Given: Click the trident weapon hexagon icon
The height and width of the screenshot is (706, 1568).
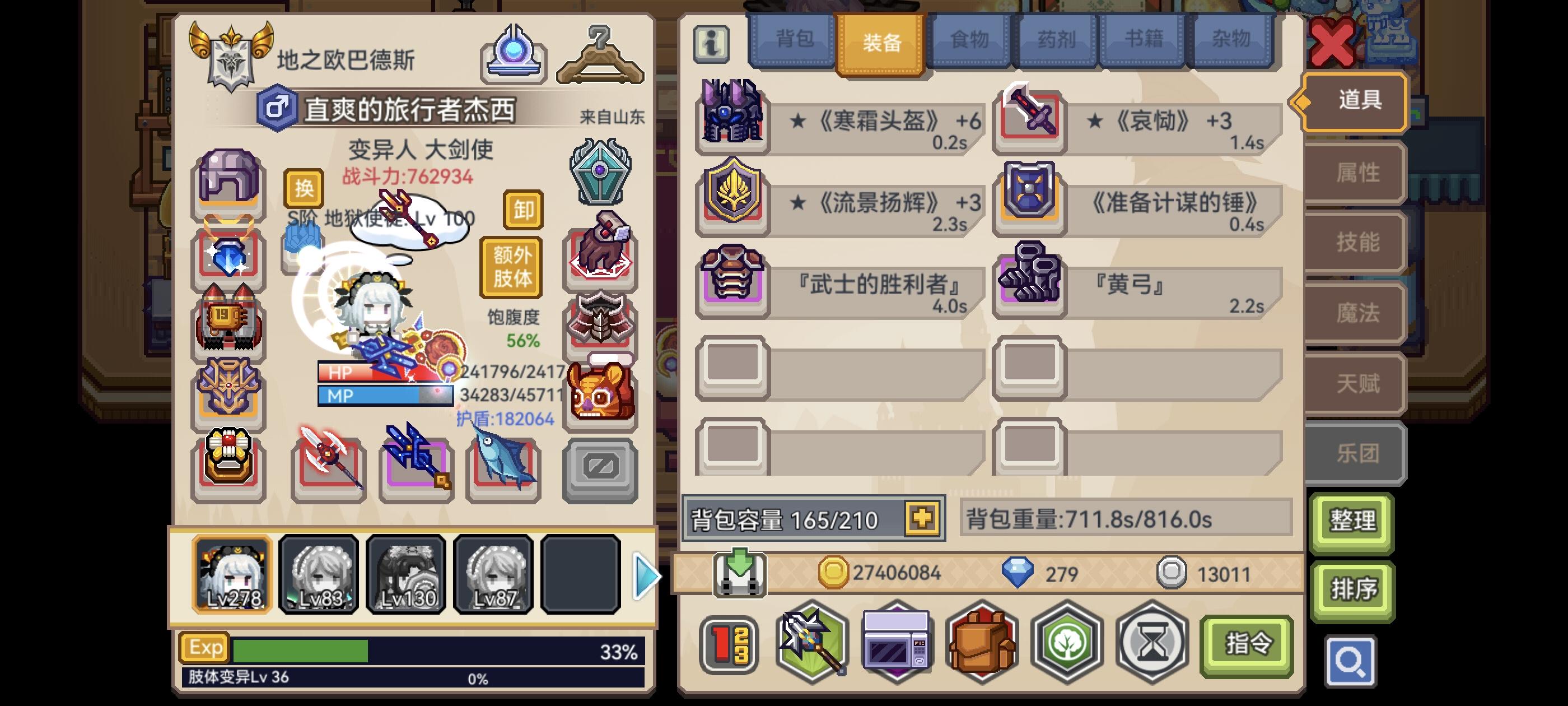Looking at the screenshot, I should coord(812,641).
